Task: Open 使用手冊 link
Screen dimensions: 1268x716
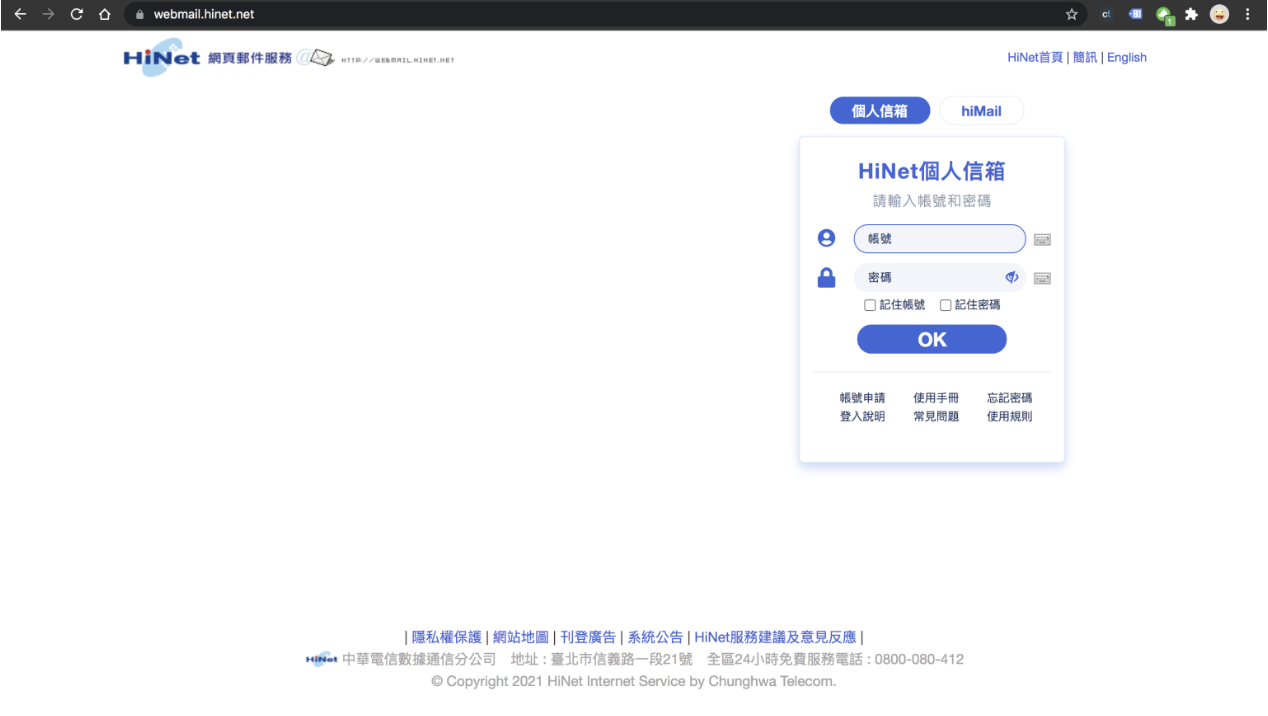Action: pyautogui.click(x=936, y=398)
